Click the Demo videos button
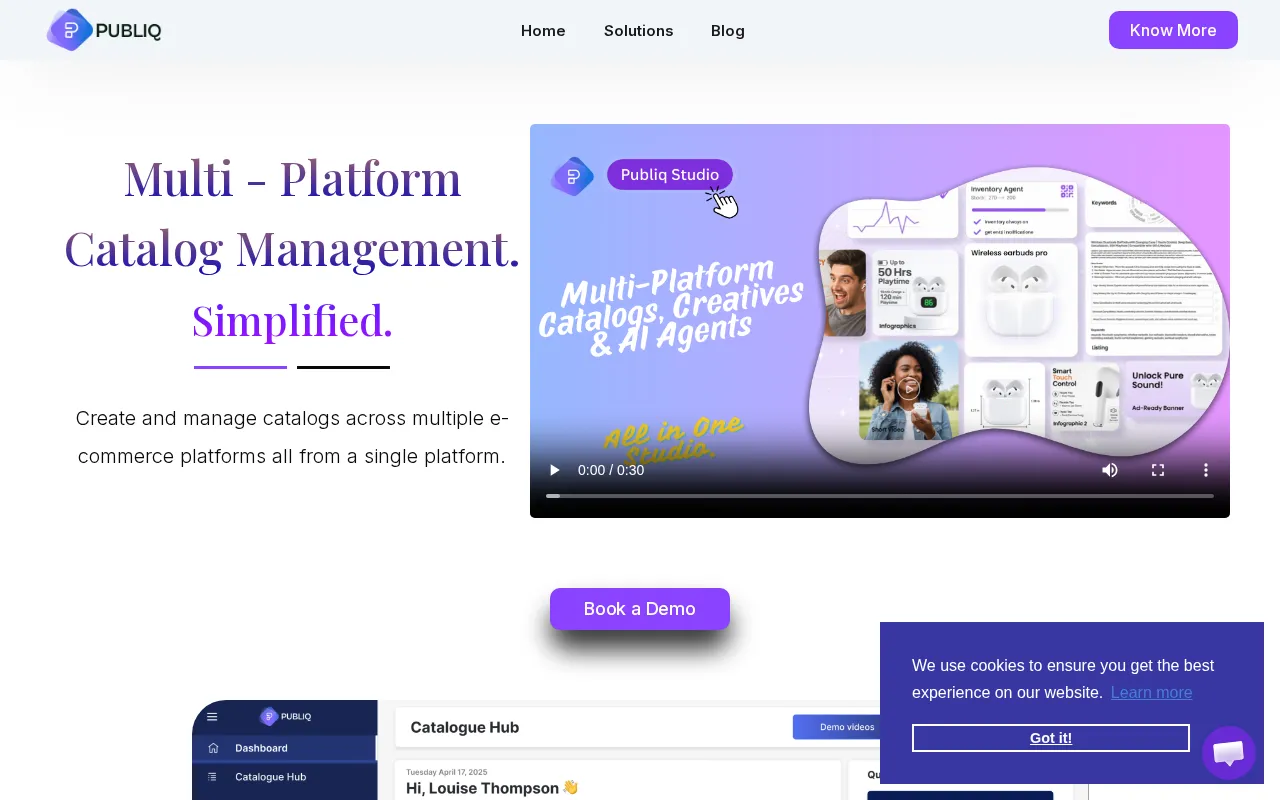 point(846,727)
